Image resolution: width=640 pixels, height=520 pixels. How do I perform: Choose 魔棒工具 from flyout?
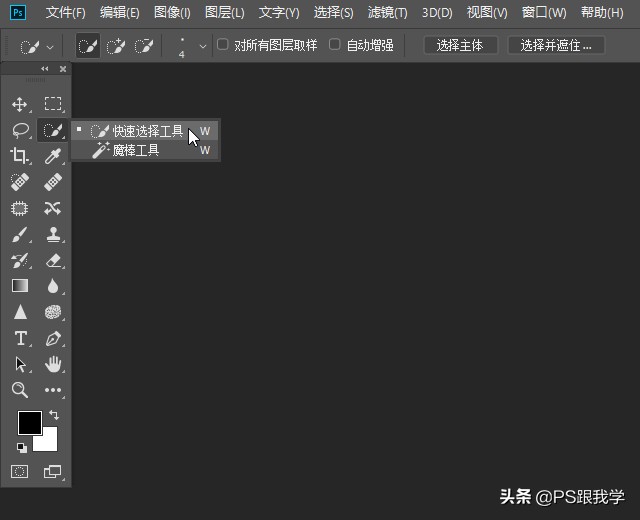coord(146,150)
